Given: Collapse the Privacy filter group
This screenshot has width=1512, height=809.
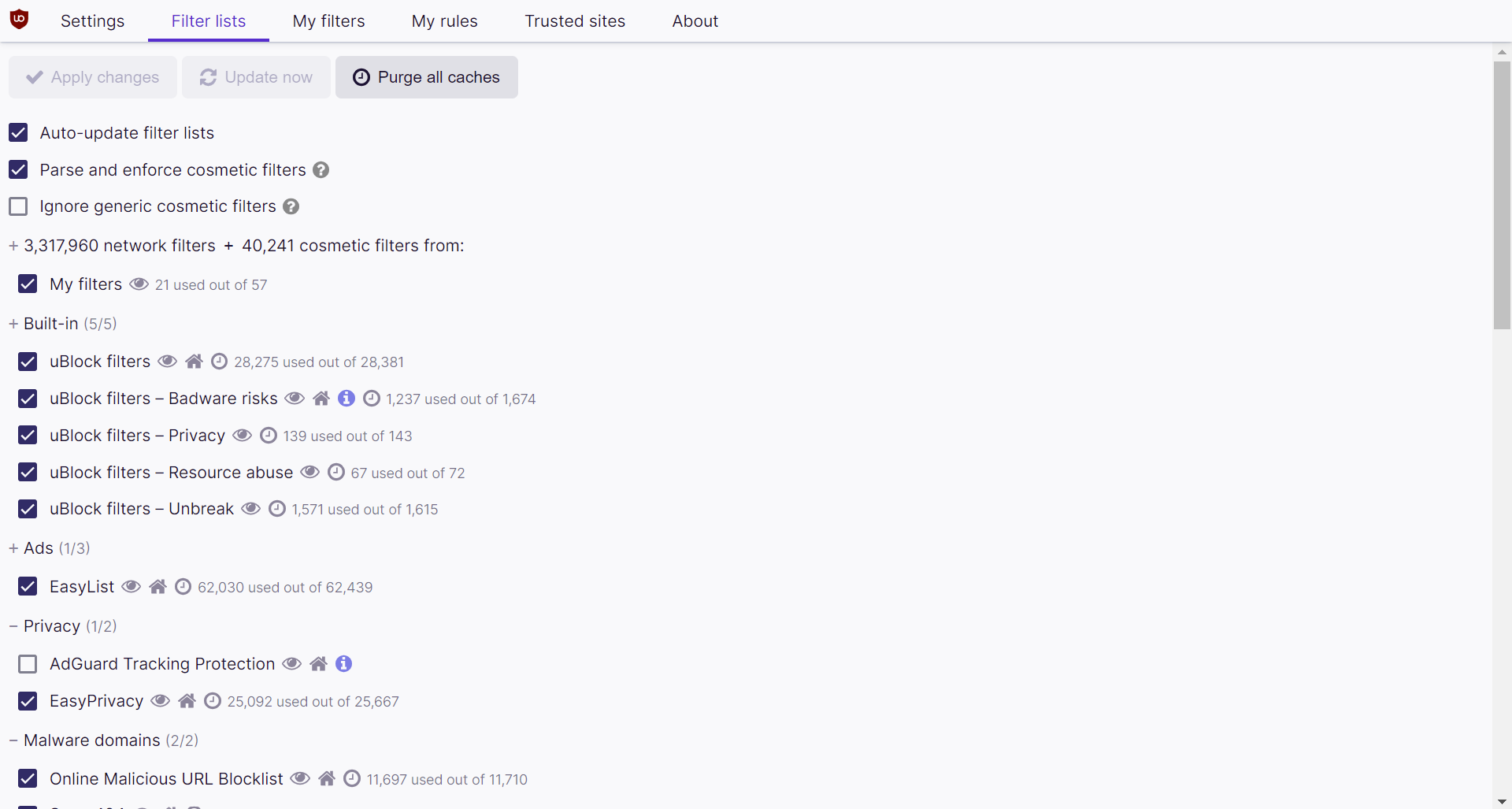Looking at the screenshot, I should (x=12, y=625).
